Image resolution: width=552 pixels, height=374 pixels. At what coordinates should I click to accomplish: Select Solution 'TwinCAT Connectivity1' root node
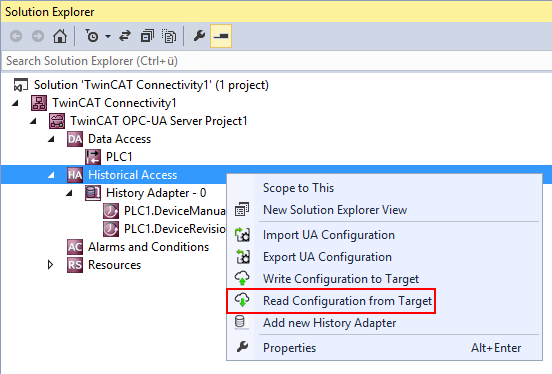tap(151, 85)
